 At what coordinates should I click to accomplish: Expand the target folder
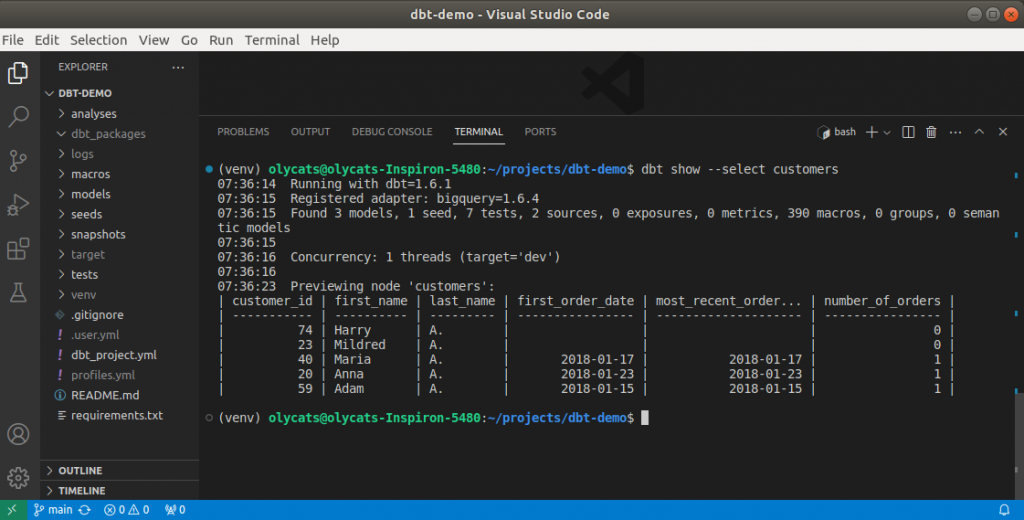tap(120, 255)
